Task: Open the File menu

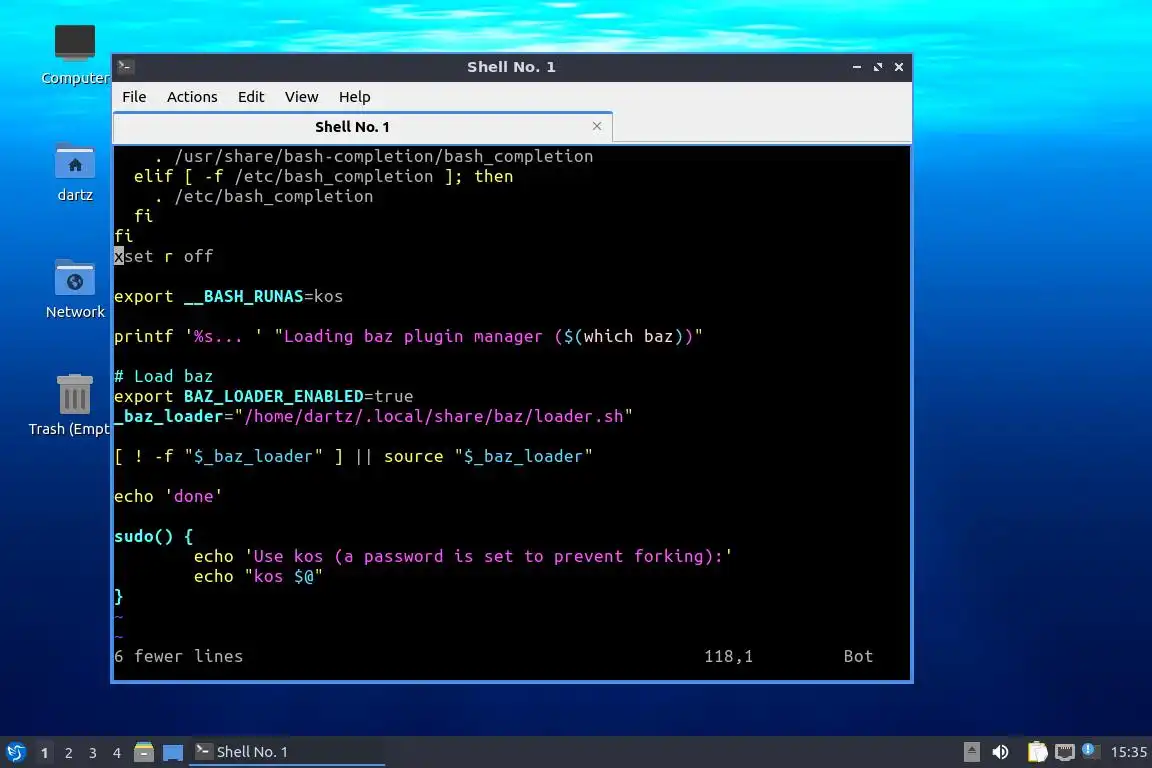Action: [134, 97]
